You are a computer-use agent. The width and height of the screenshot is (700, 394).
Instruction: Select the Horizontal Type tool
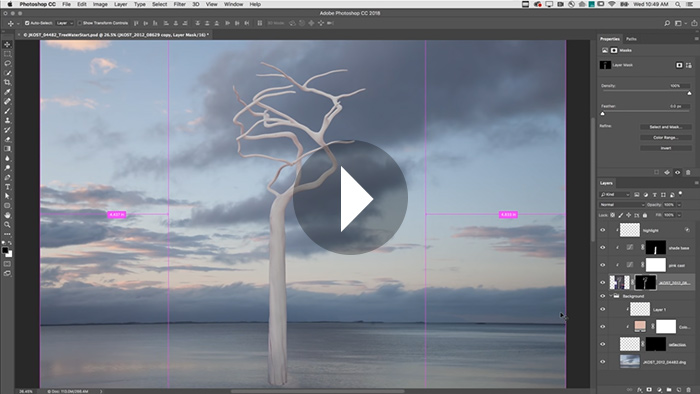click(7, 187)
